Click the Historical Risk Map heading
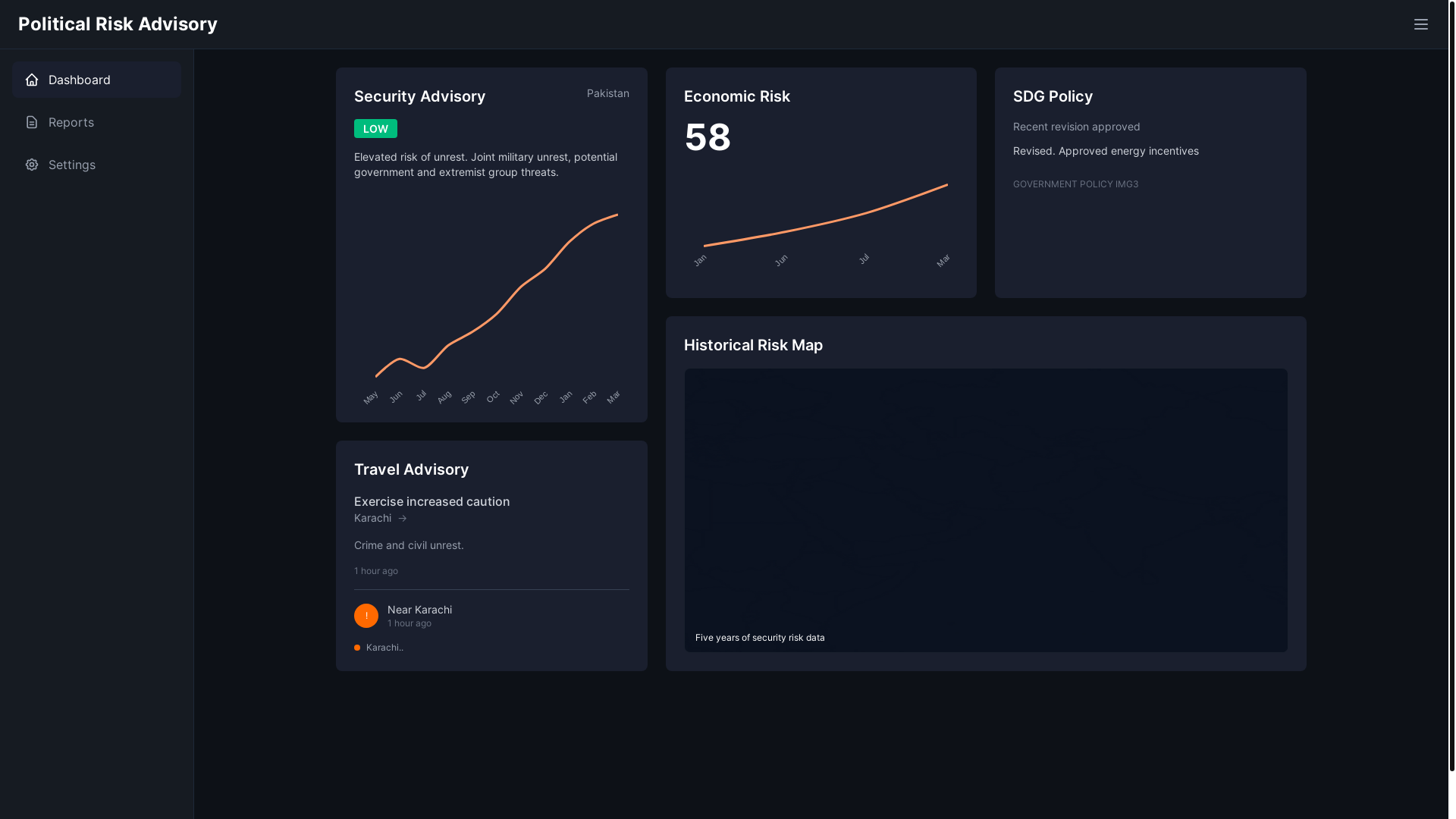Image resolution: width=1456 pixels, height=819 pixels. tap(753, 345)
